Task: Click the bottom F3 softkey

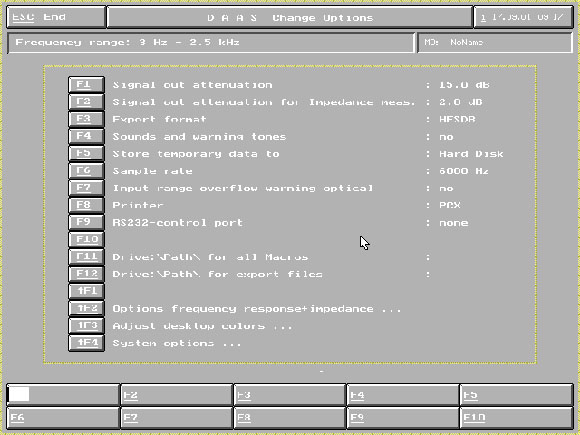Action: (x=290, y=395)
